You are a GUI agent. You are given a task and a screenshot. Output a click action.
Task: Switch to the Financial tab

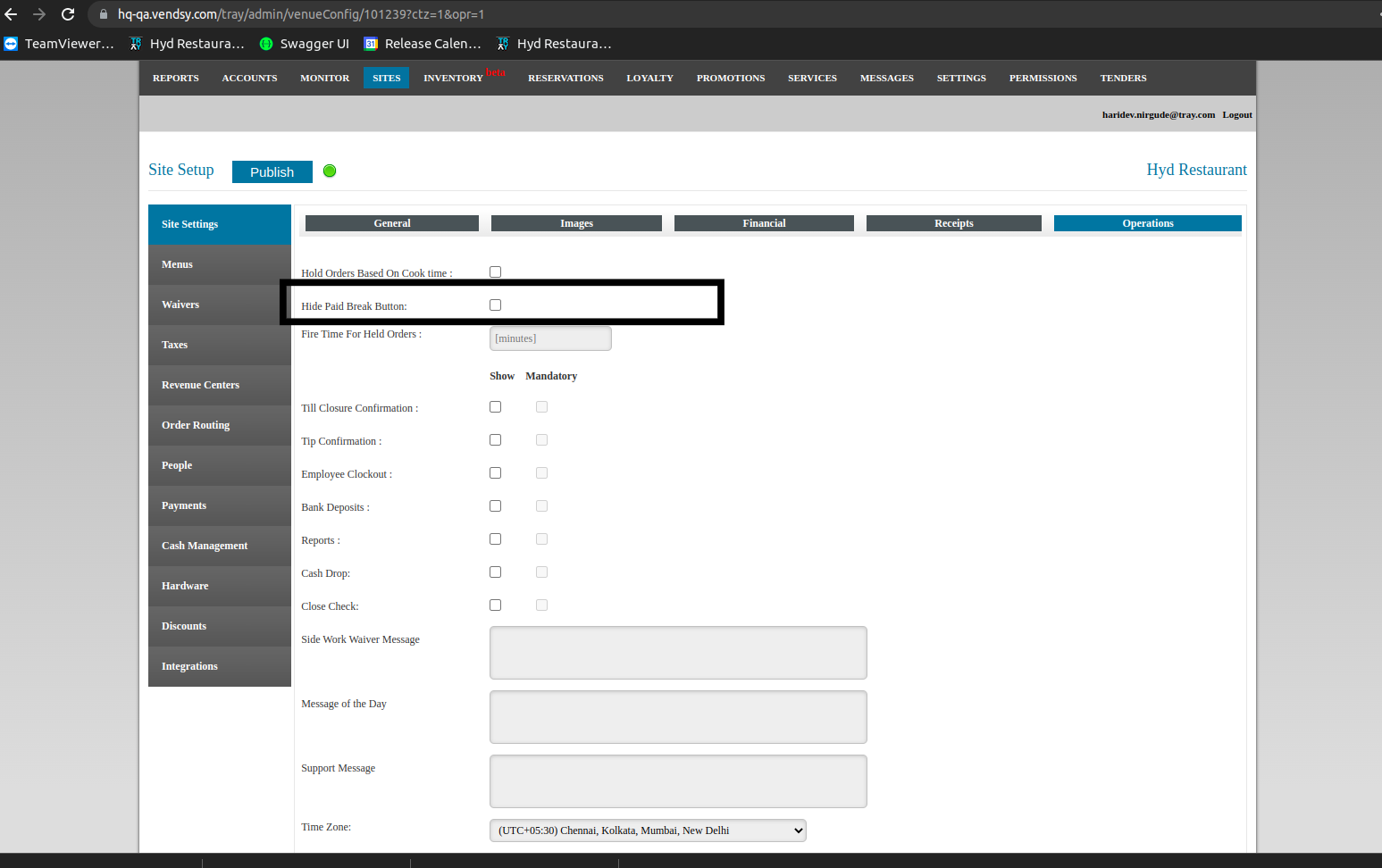(x=764, y=223)
